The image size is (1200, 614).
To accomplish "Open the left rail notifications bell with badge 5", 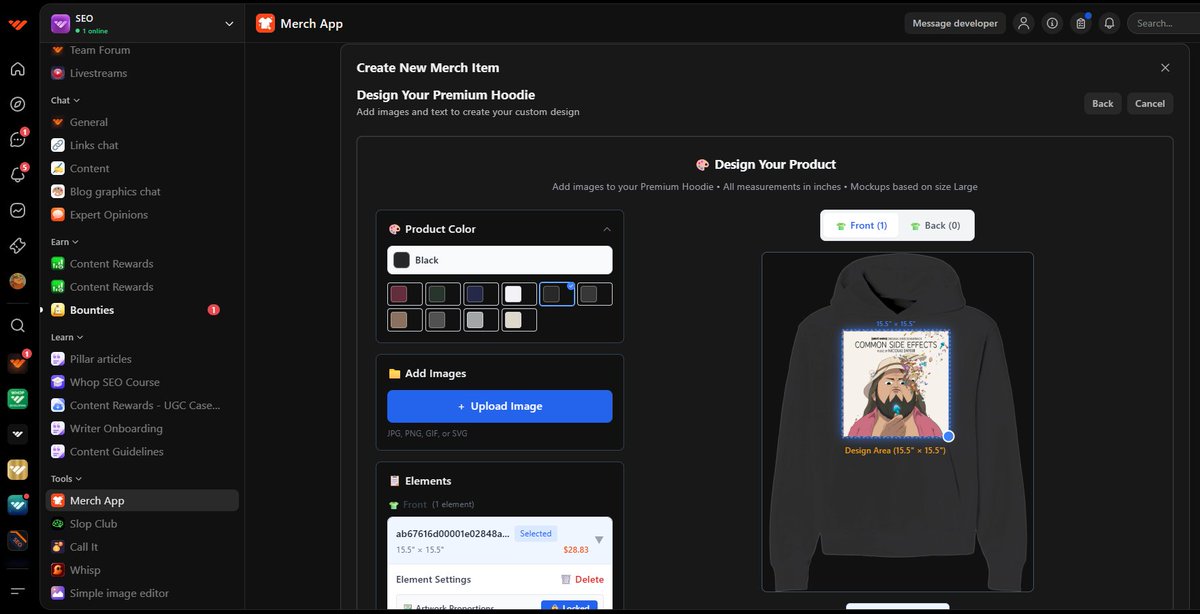I will pos(17,174).
